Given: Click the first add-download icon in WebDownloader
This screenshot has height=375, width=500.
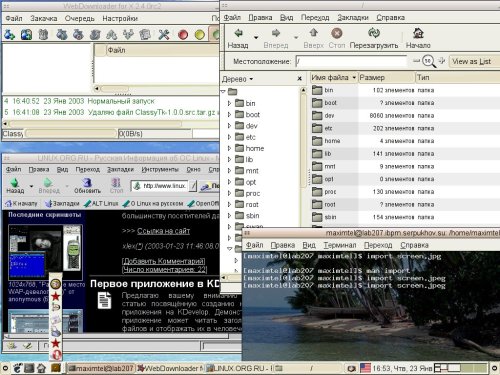Looking at the screenshot, I should (x=10, y=34).
